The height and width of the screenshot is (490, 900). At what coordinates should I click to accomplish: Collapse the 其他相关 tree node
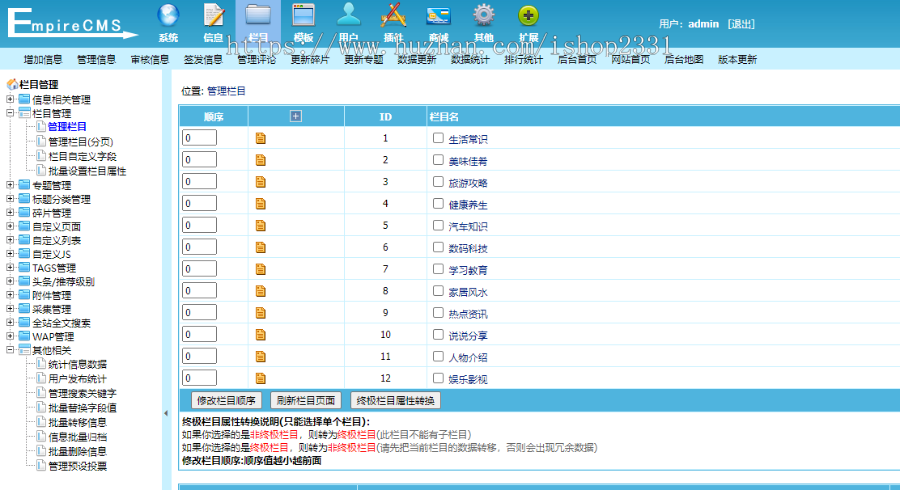10,349
